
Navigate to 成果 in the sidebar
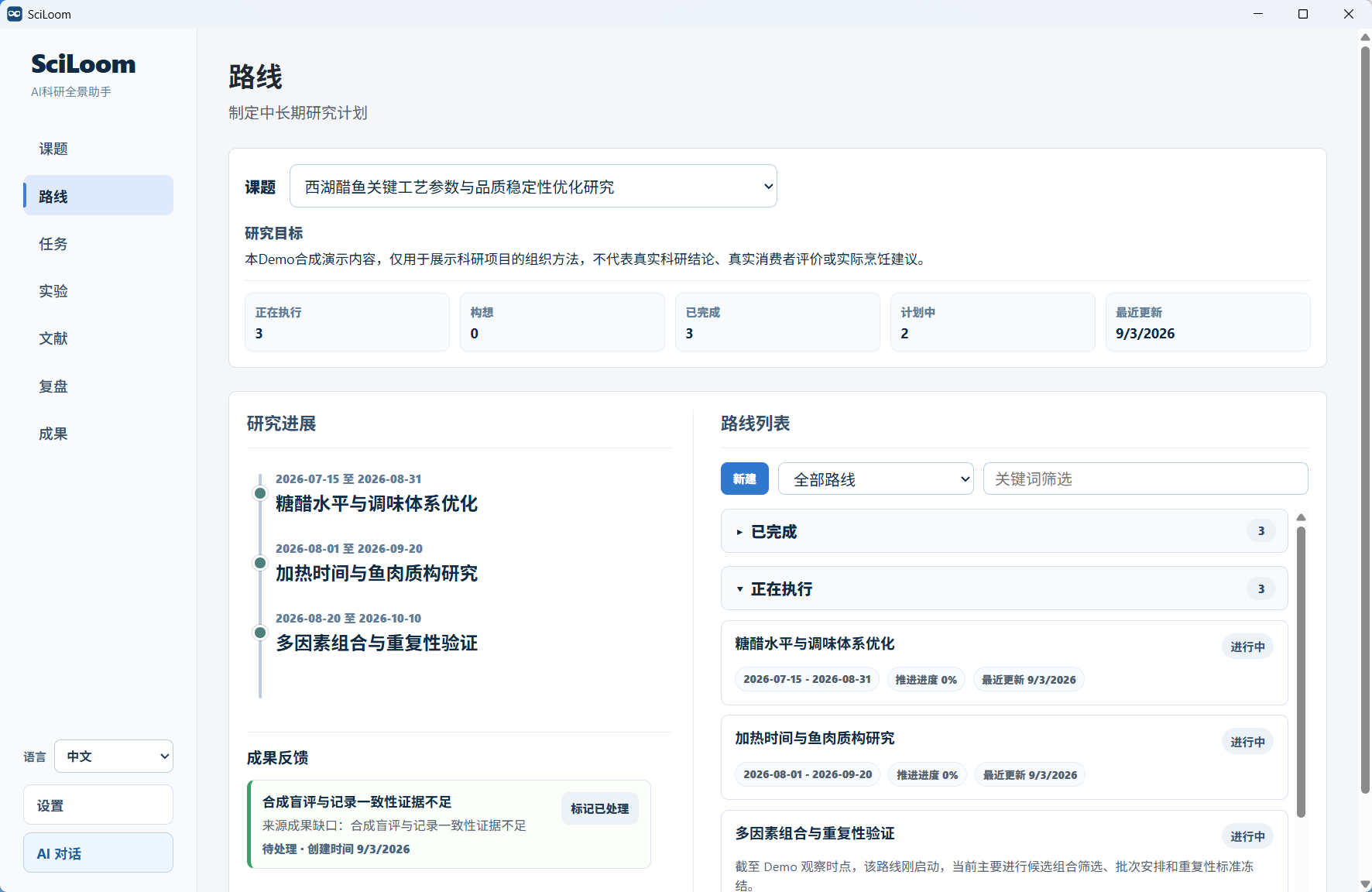(x=98, y=434)
